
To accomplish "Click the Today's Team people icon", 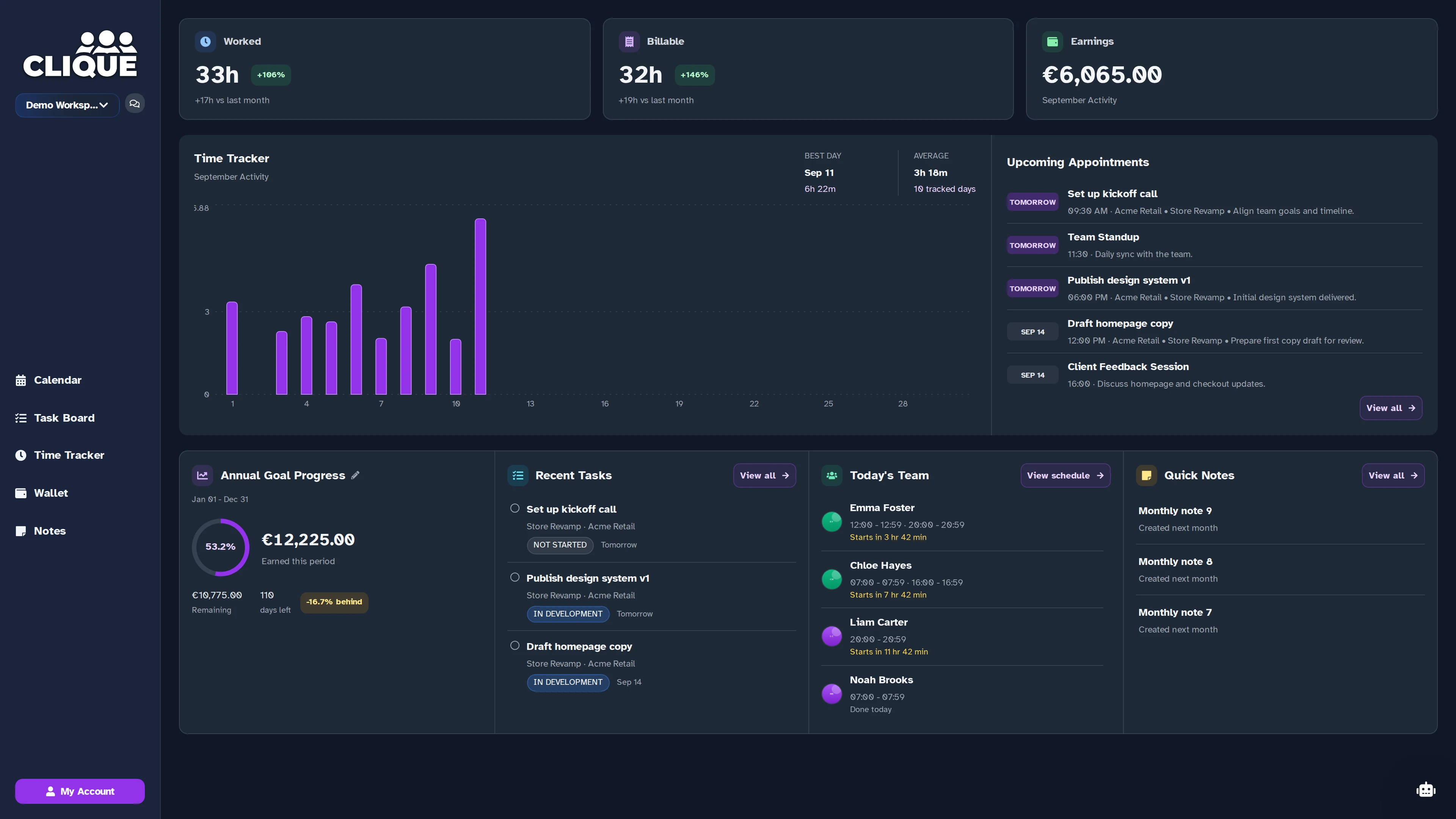I will pos(832,475).
